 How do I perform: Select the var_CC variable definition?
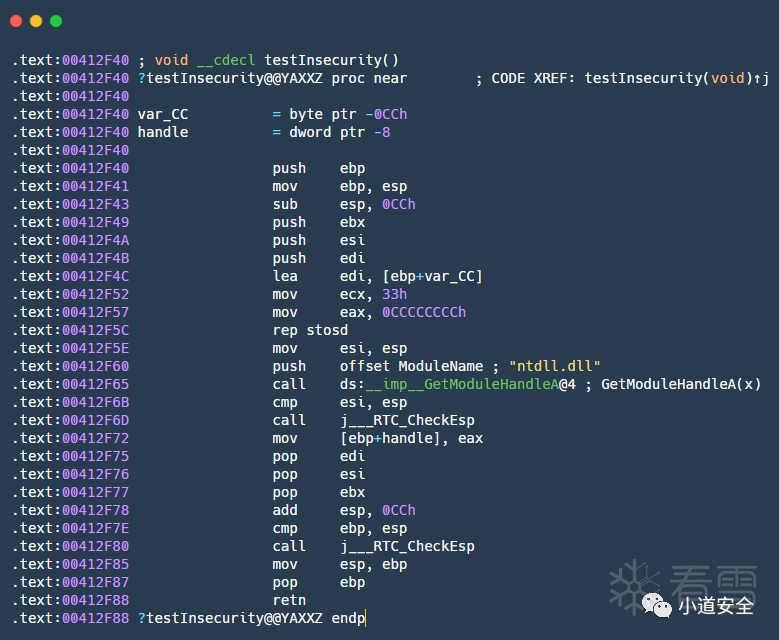pyautogui.click(x=163, y=114)
